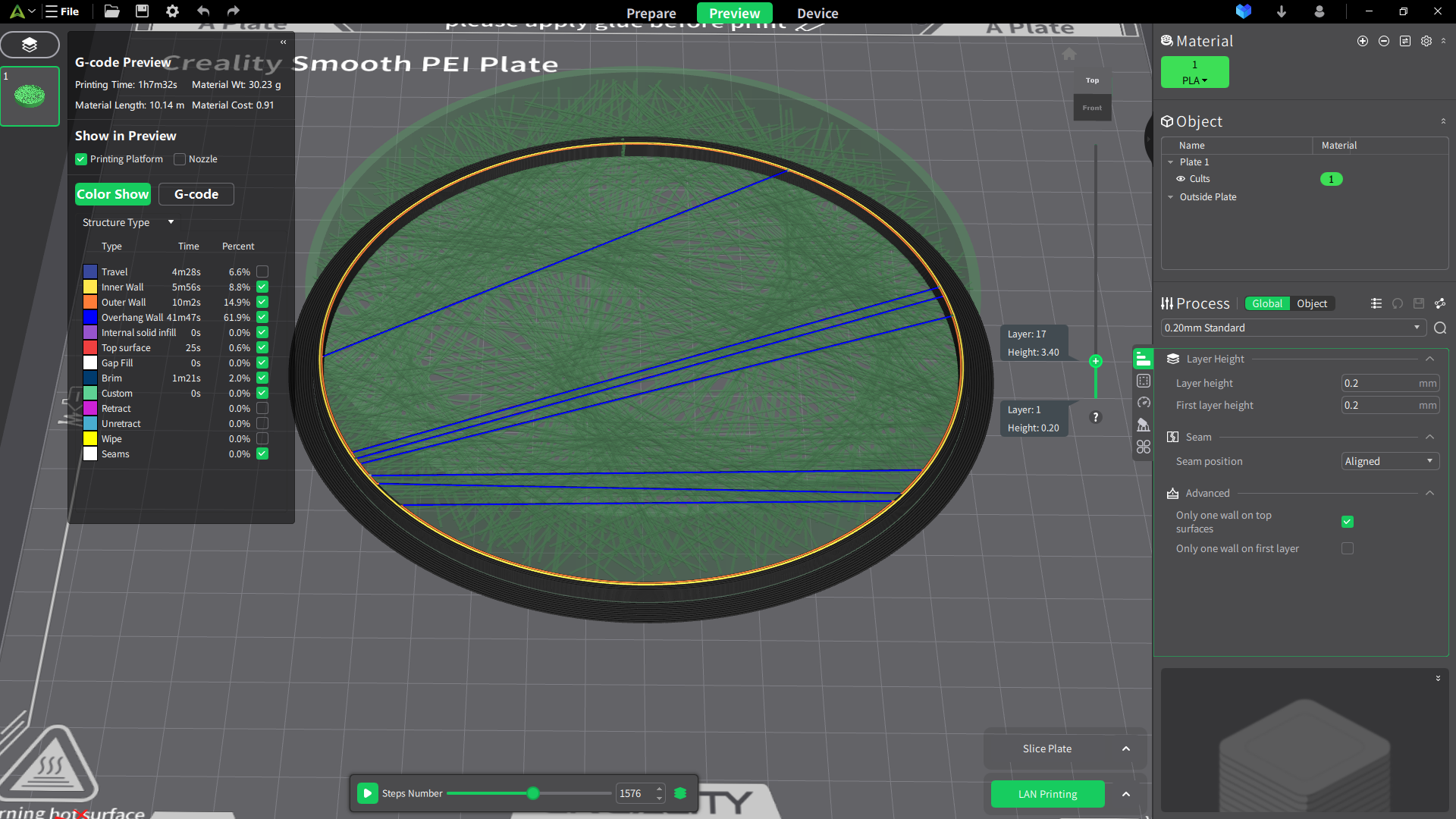Play the G-code steps animation
Screen dimensions: 1456x819
pos(368,793)
